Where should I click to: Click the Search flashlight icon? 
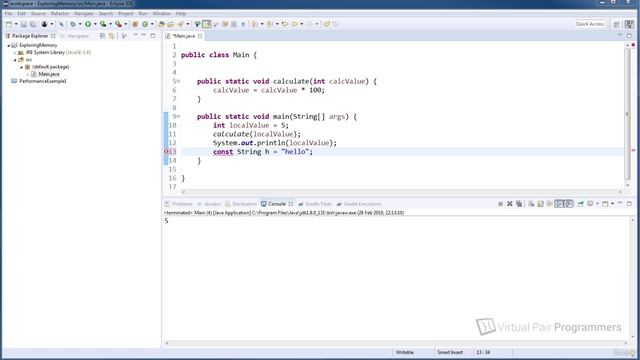pyautogui.click(x=180, y=24)
